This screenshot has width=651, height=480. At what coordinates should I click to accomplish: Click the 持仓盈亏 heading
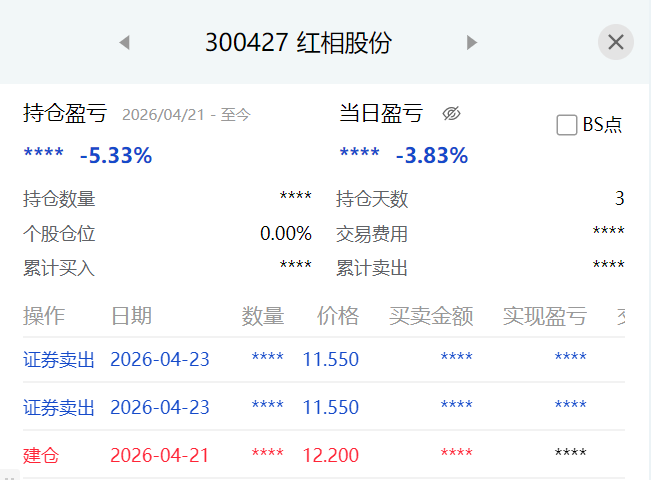click(65, 113)
